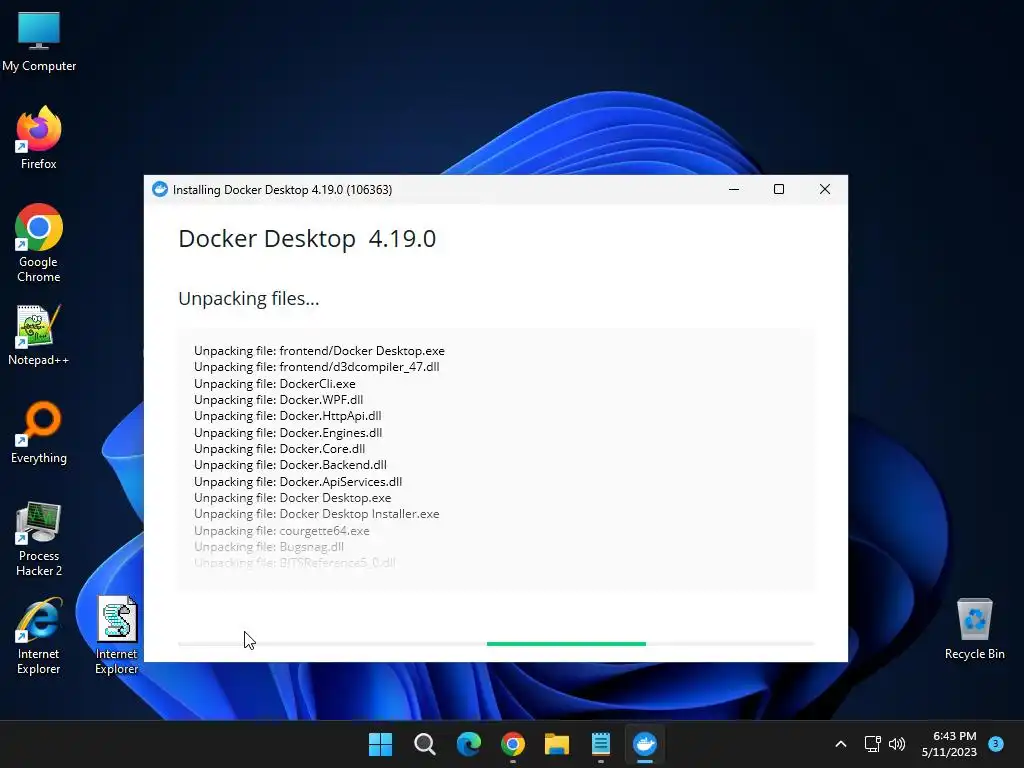Click the 'Unpacking files...' status text
Screen dimensions: 1024x768
[249, 298]
